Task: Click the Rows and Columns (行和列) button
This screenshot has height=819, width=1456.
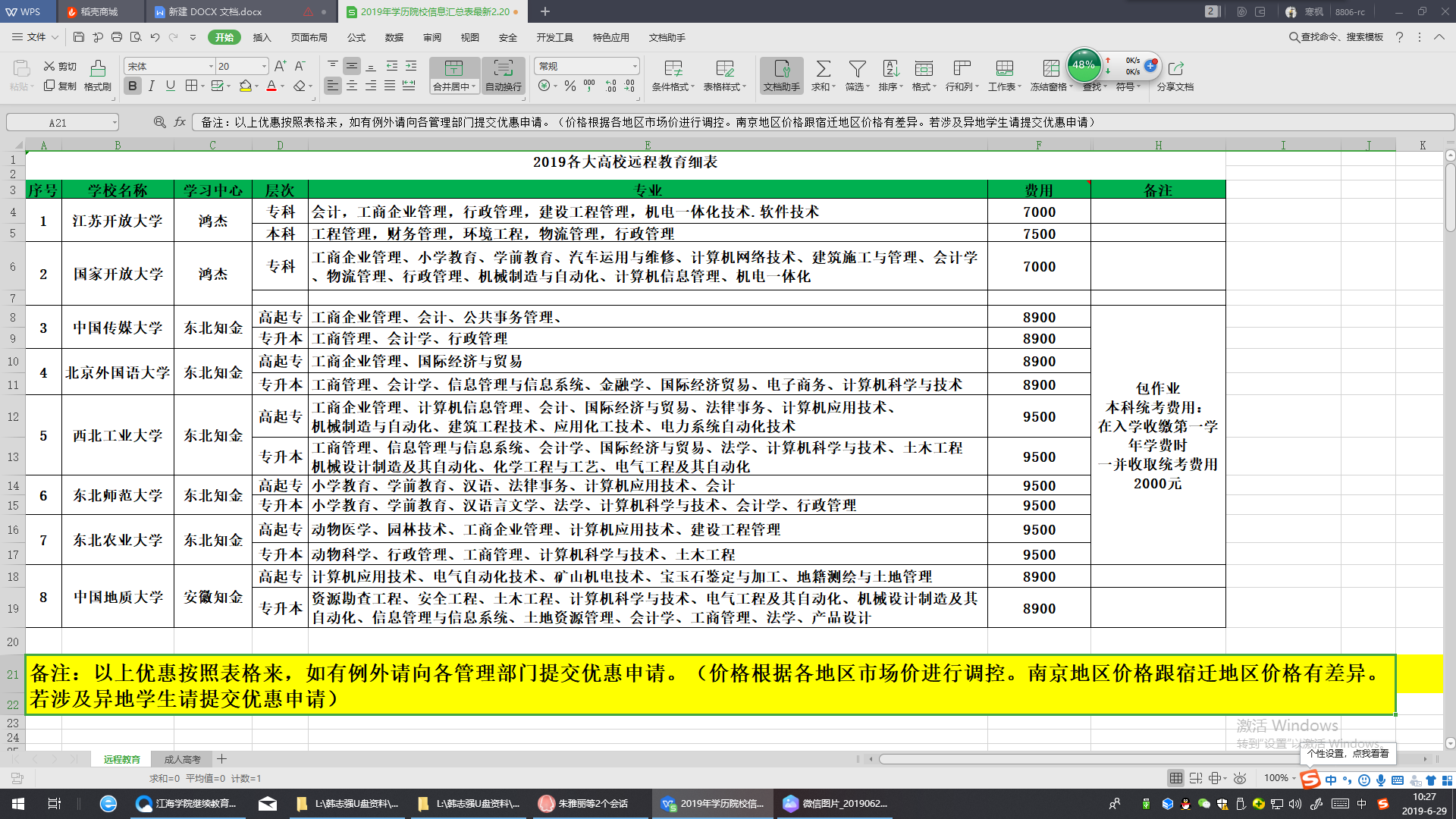Action: pos(962,75)
